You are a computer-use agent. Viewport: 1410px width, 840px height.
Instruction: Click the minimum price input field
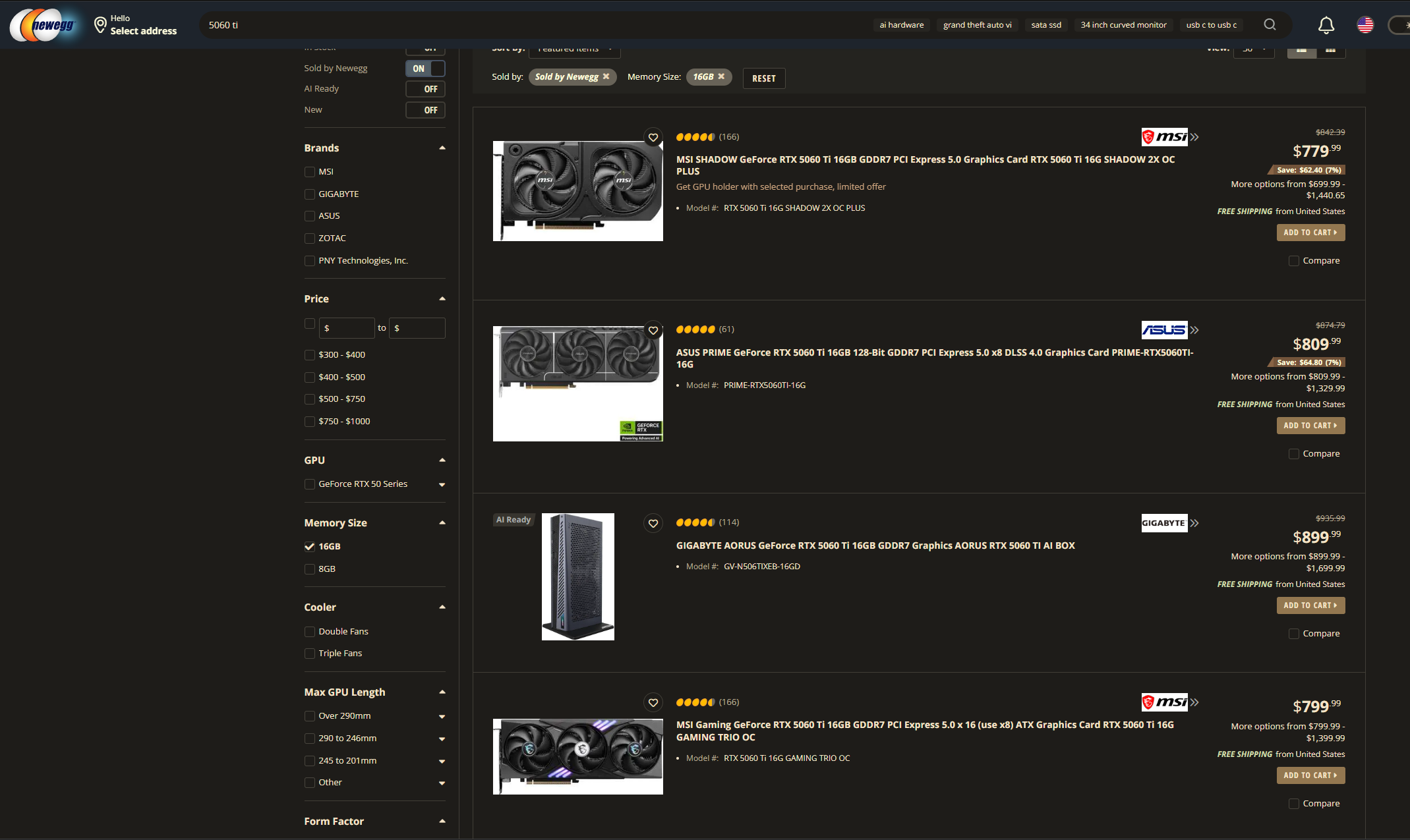point(347,328)
